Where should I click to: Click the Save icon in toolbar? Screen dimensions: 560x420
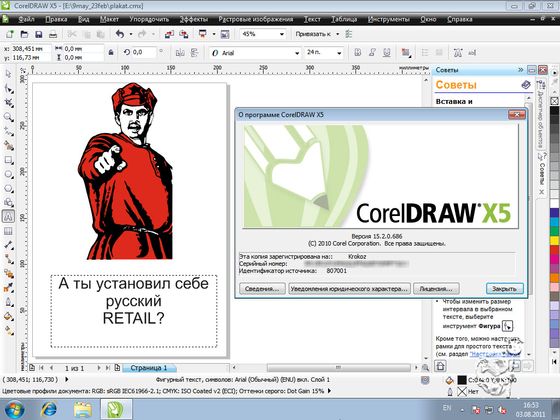pyautogui.click(x=39, y=34)
